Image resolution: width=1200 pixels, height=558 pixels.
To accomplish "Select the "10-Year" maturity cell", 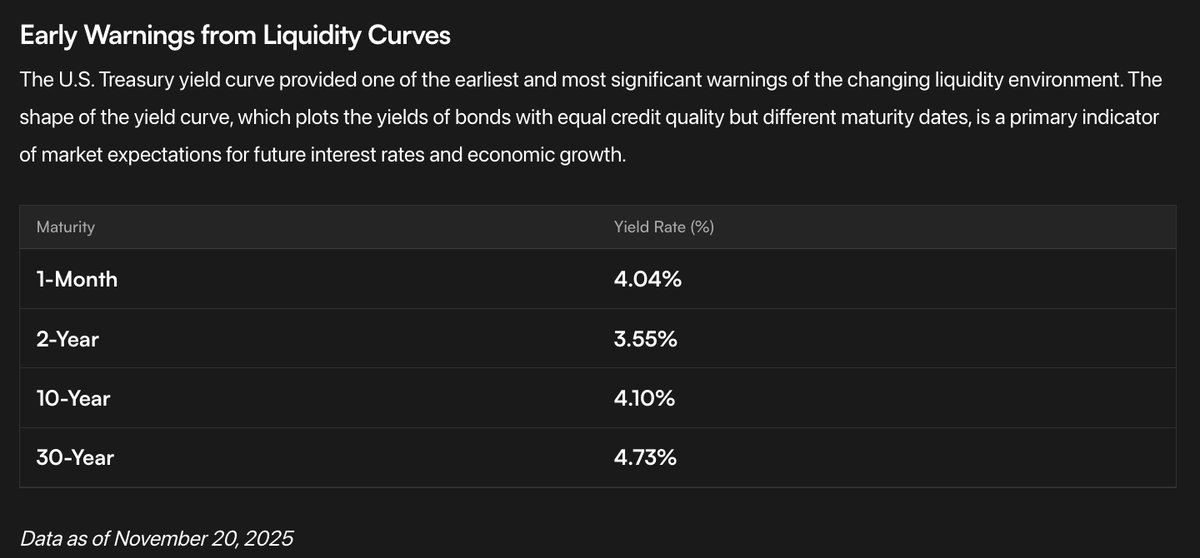I will click(x=73, y=399).
